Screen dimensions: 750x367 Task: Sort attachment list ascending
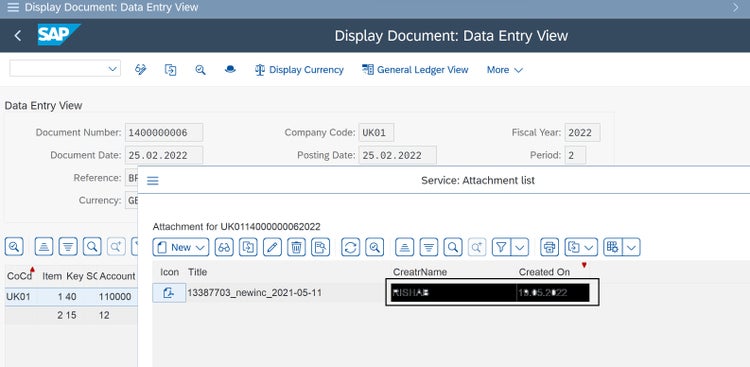405,247
